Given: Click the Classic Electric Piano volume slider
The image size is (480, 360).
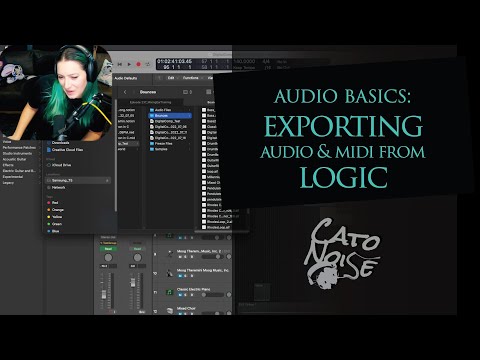Looking at the screenshot, I should (x=212, y=295).
